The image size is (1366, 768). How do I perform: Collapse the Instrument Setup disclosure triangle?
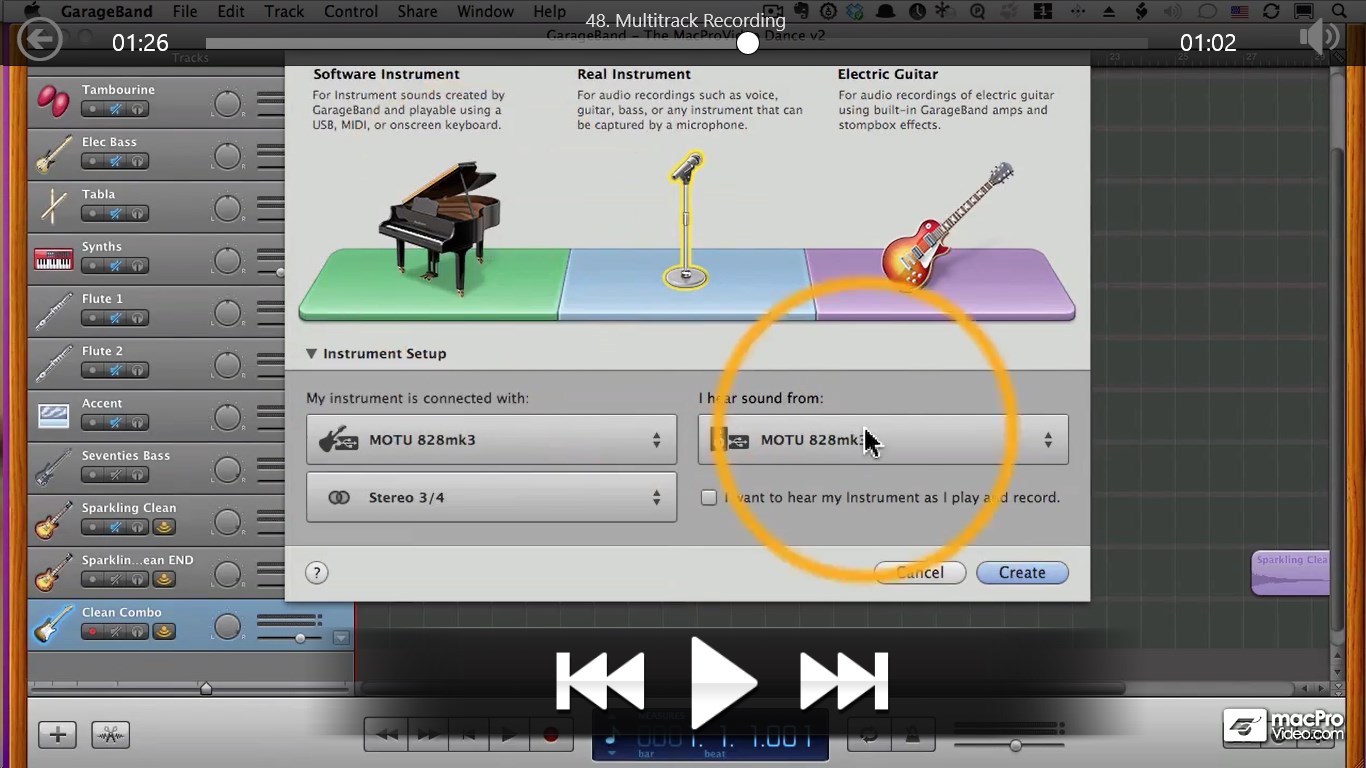(311, 353)
